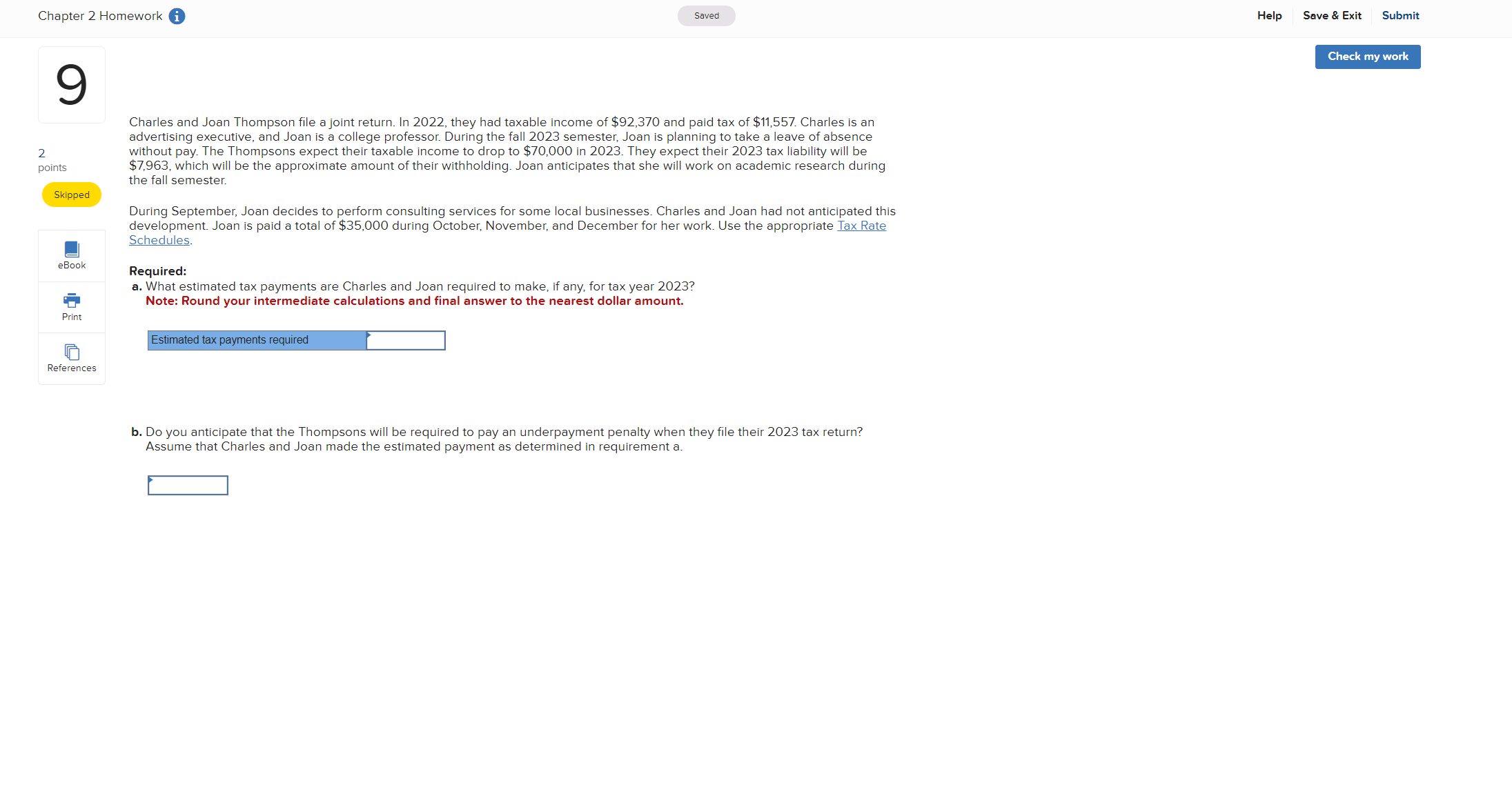The width and height of the screenshot is (1512, 792).
Task: Click the Saved status indicator
Action: [706, 16]
